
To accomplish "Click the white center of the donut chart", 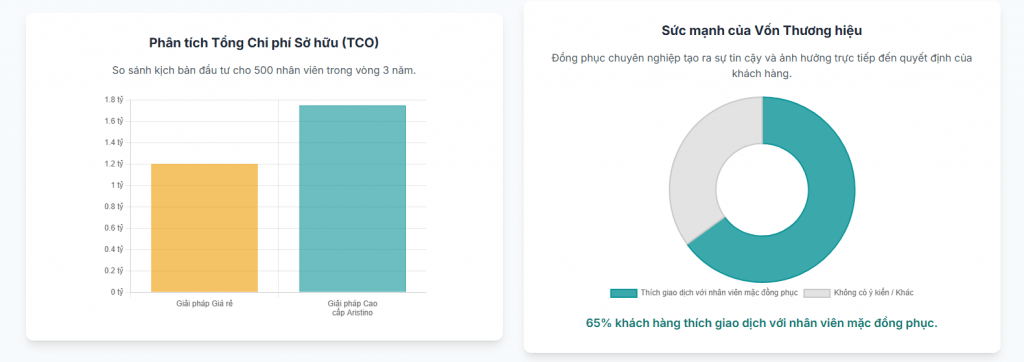I will 762,190.
